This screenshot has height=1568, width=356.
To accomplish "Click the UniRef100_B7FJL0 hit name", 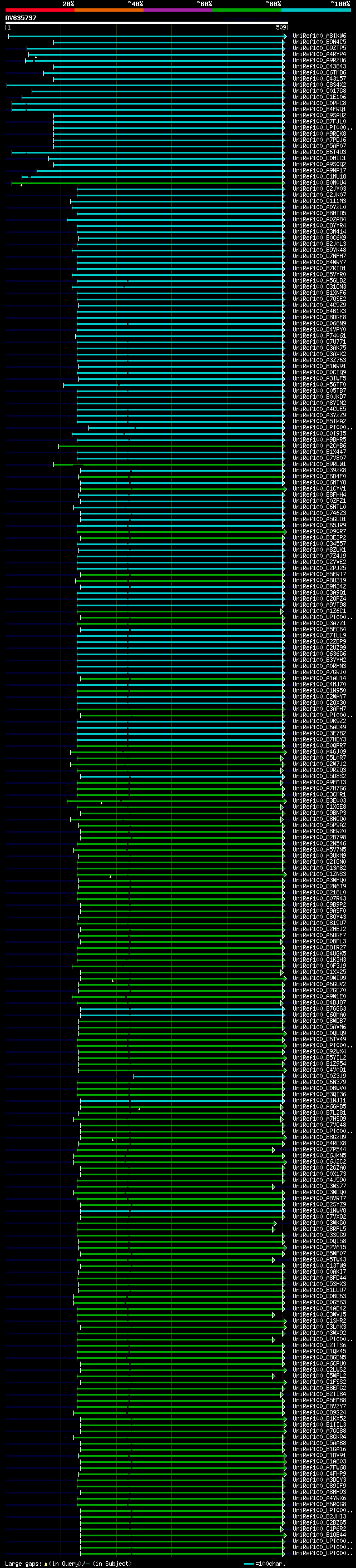I will [x=319, y=122].
